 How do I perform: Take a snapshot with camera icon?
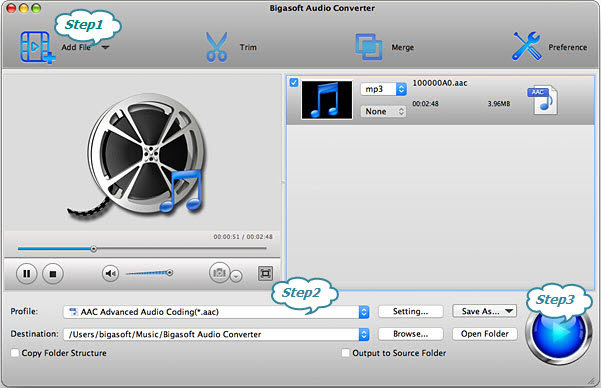click(x=219, y=273)
